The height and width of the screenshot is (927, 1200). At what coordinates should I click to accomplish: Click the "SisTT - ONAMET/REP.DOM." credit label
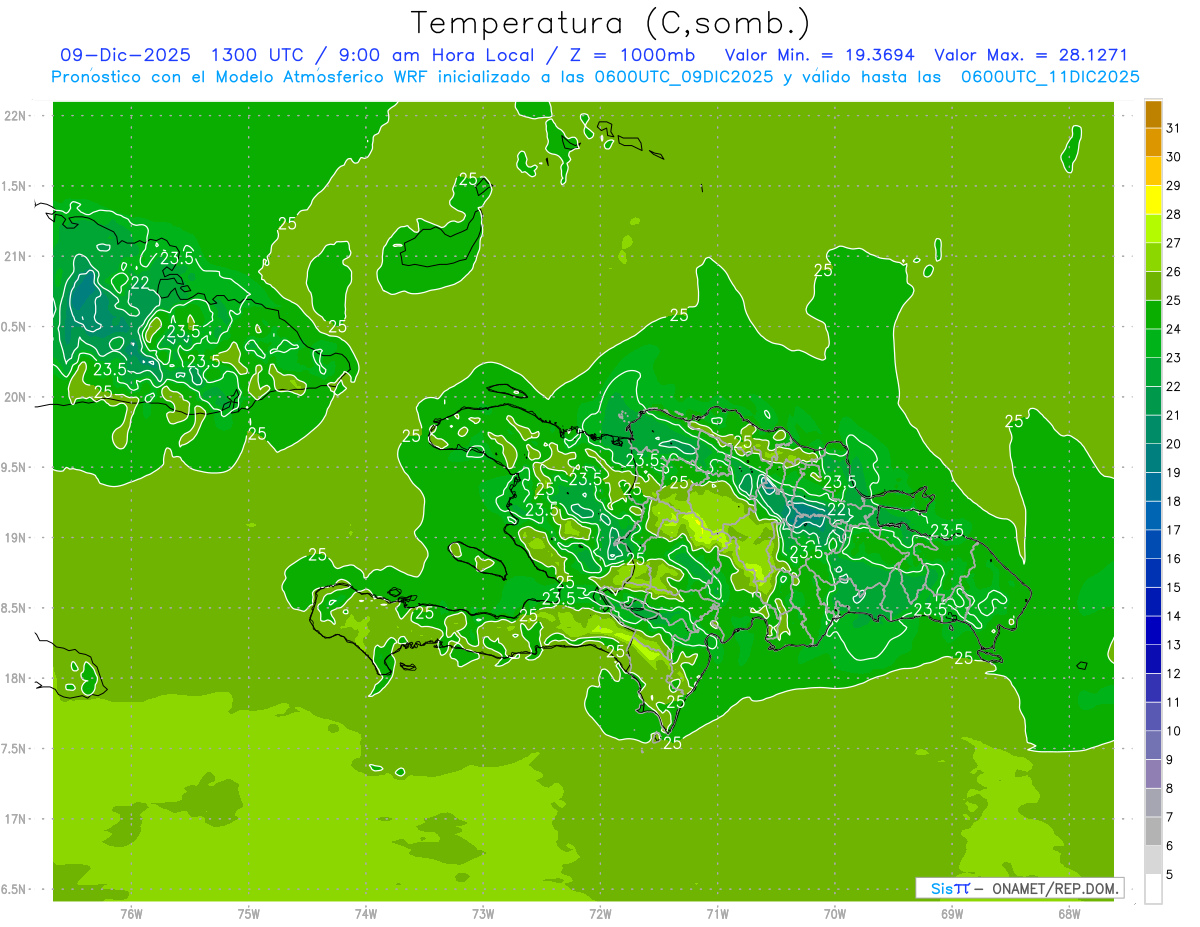(1019, 888)
